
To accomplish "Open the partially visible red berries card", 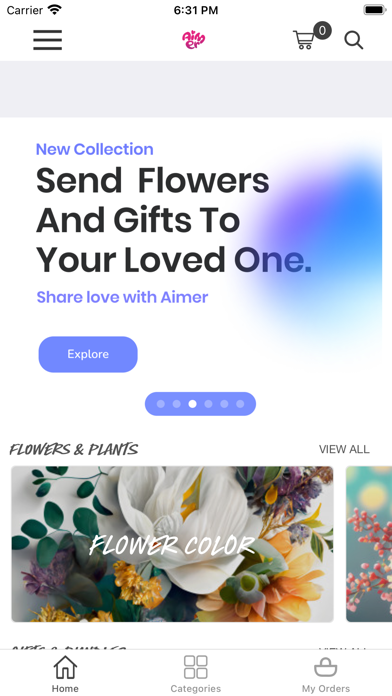I will (369, 544).
